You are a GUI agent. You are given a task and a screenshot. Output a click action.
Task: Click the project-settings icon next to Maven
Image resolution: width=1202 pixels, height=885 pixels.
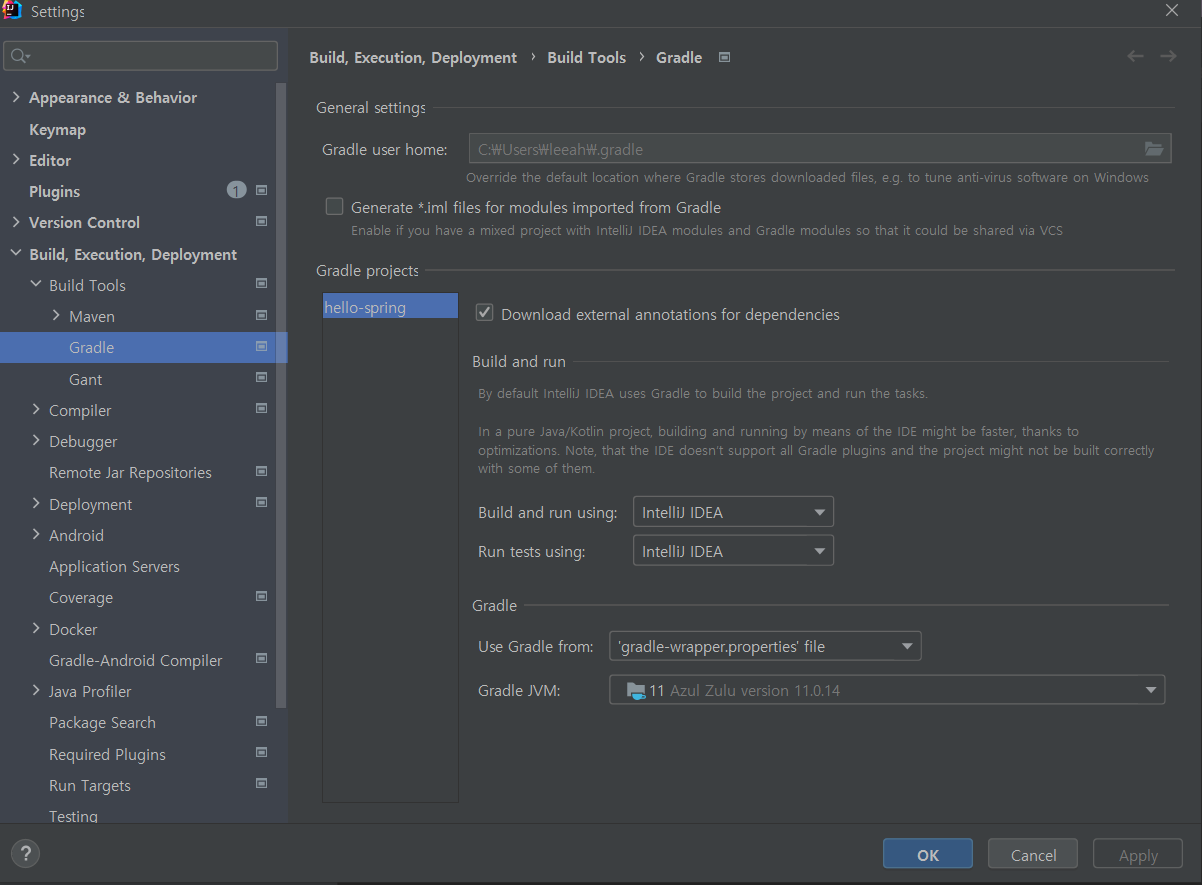click(x=261, y=315)
